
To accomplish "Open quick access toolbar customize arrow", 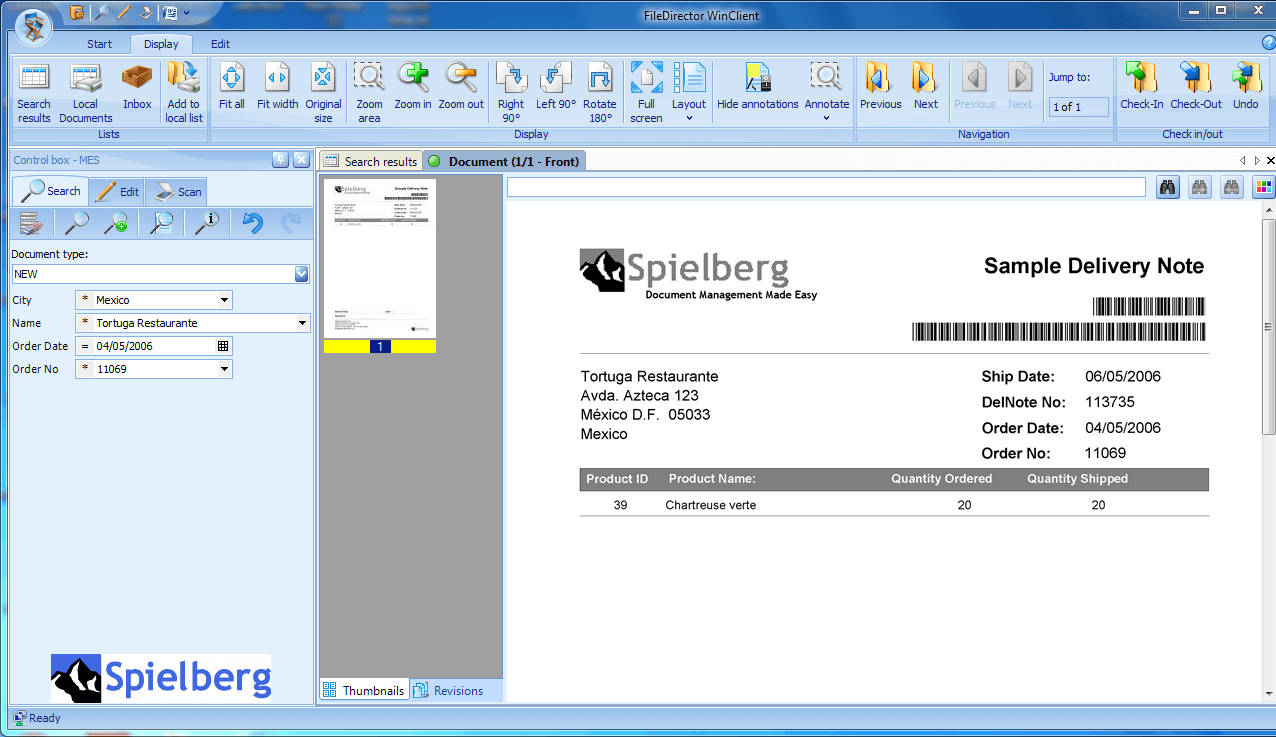I will [x=187, y=13].
